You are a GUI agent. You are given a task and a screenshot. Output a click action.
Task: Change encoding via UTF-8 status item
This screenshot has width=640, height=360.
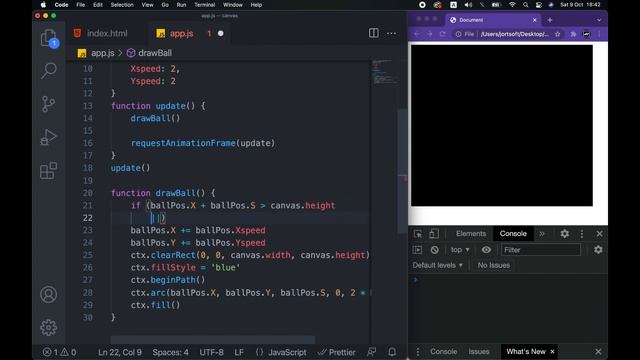pyautogui.click(x=211, y=352)
